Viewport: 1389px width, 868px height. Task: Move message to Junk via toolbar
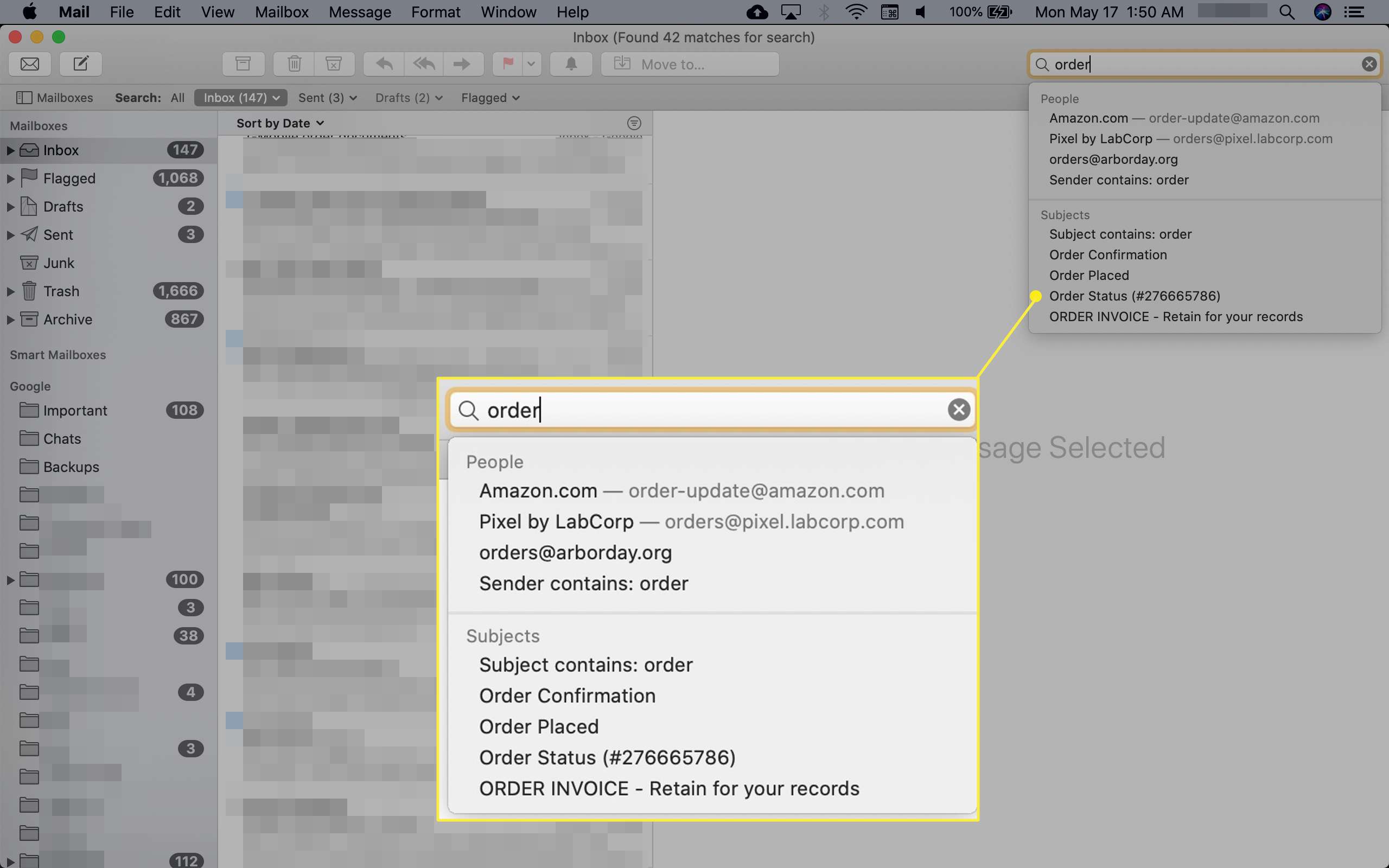tap(334, 63)
